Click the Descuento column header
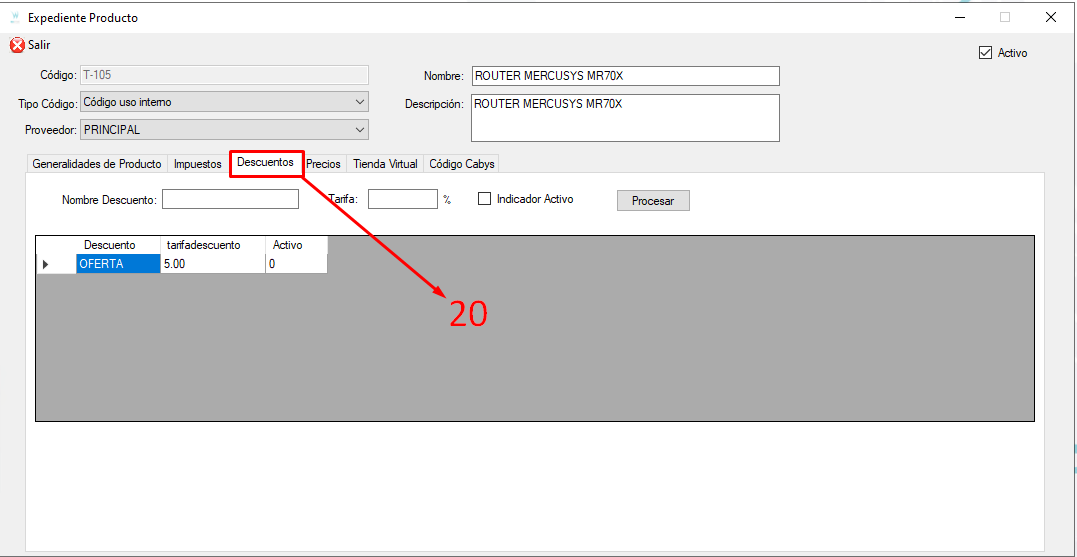This screenshot has width=1077, height=557. tap(118, 245)
